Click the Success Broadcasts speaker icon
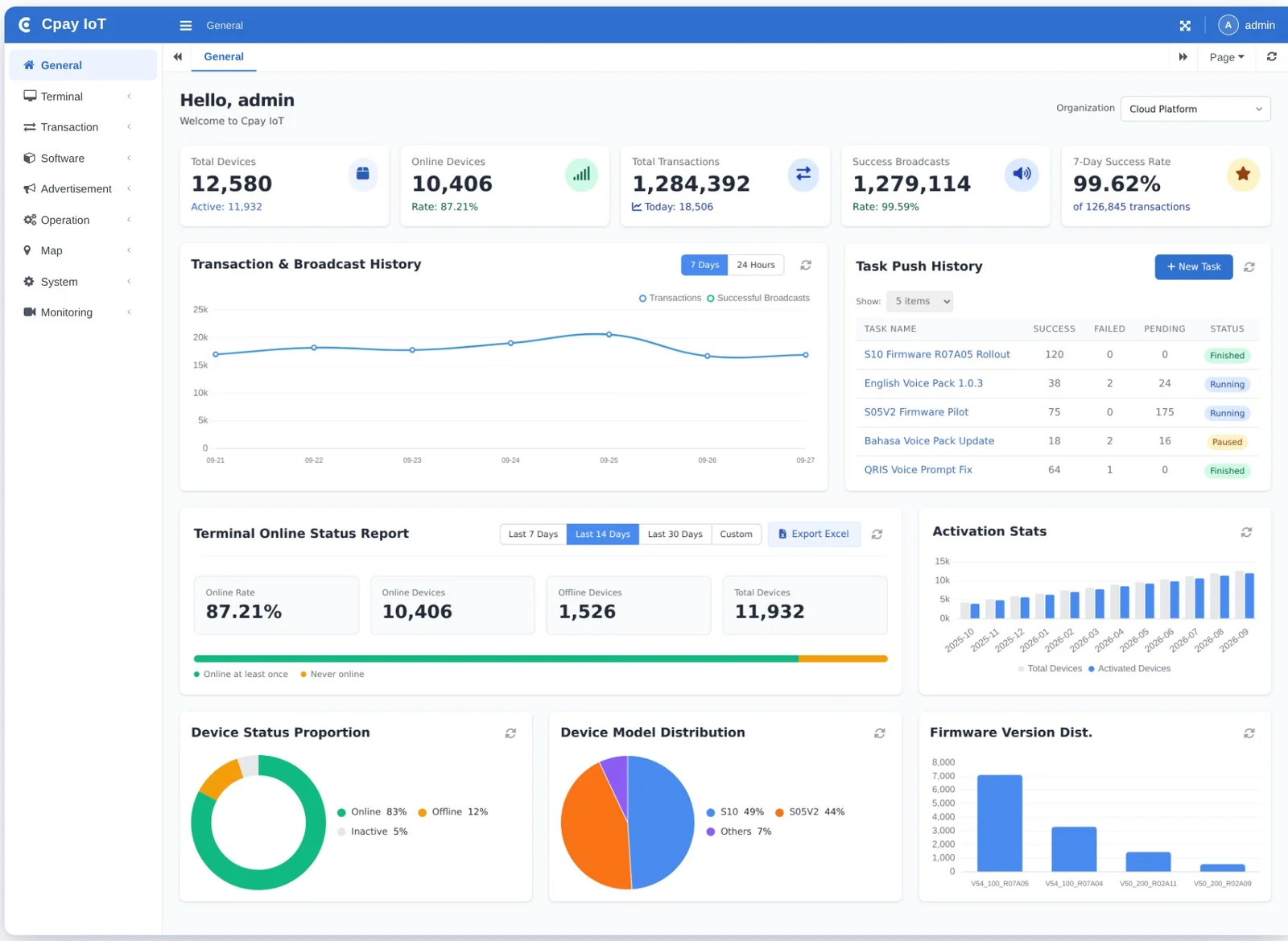Viewport: 1288px width, 941px height. [x=1022, y=174]
